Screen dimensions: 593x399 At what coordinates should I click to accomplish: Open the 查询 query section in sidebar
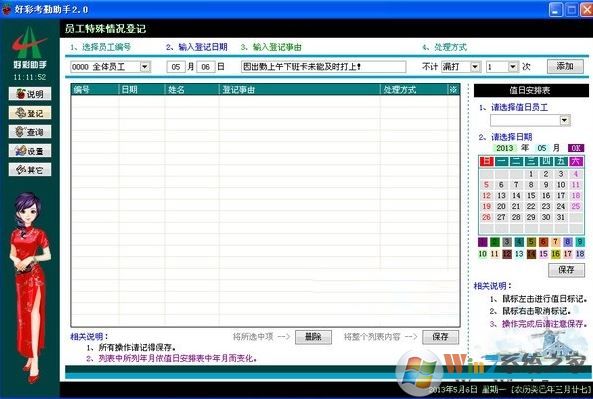[30, 132]
